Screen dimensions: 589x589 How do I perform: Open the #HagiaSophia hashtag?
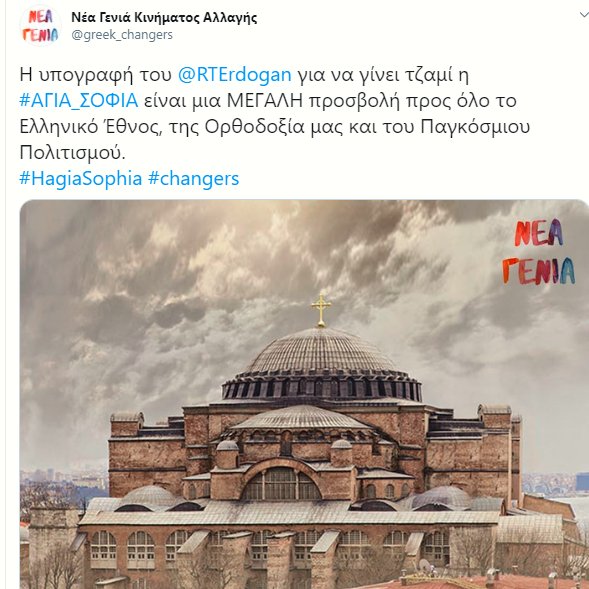point(81,178)
